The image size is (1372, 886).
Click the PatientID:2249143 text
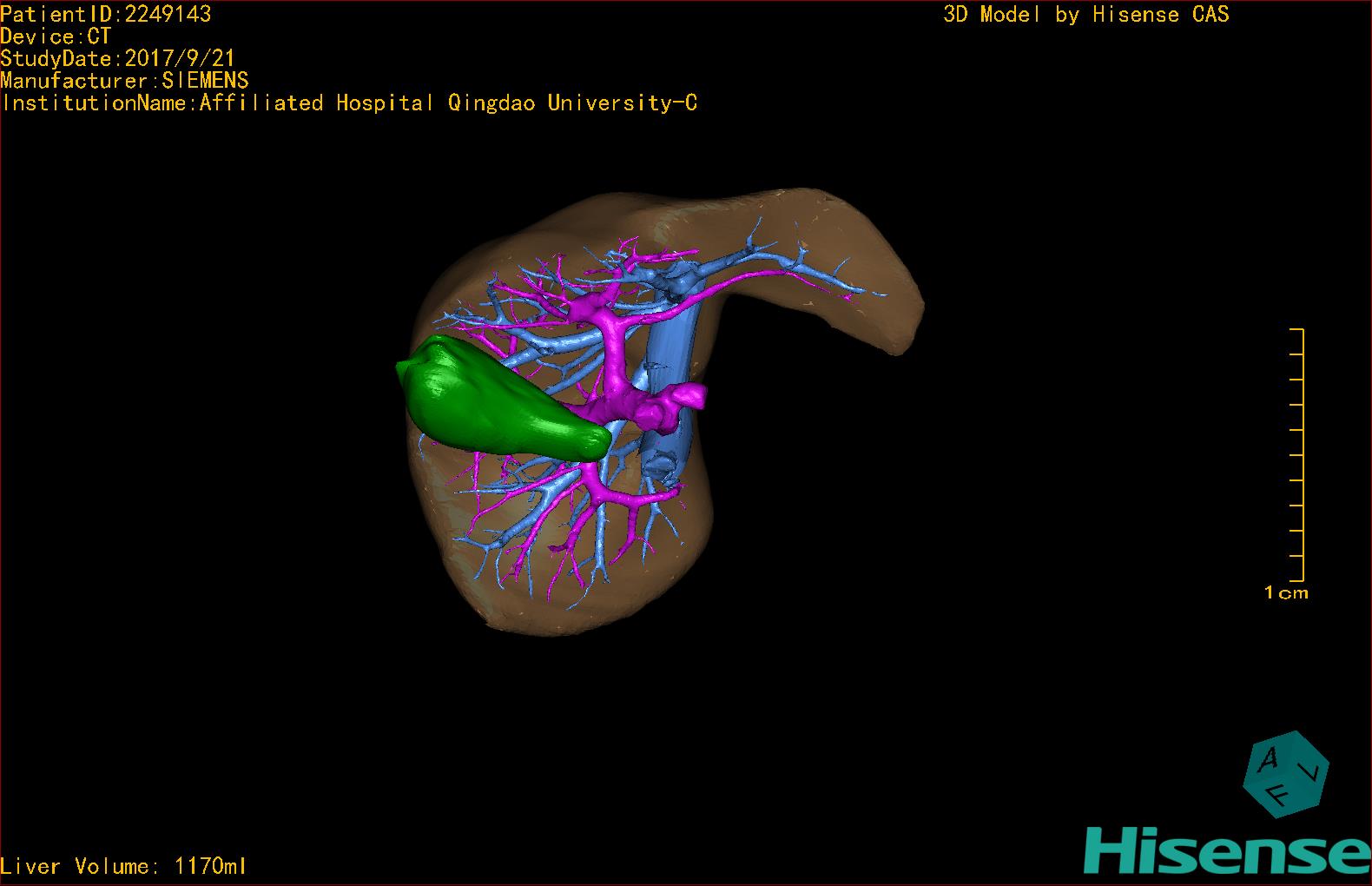tap(106, 14)
